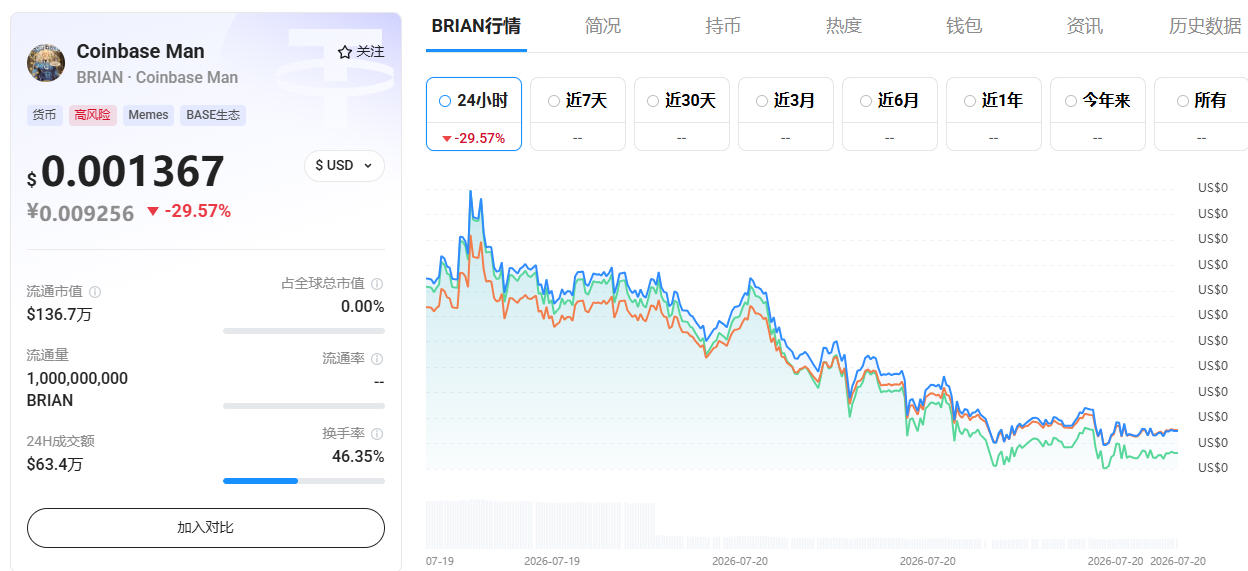The width and height of the screenshot is (1248, 571).
Task: Click the star icon next to 关注
Action: (x=344, y=52)
